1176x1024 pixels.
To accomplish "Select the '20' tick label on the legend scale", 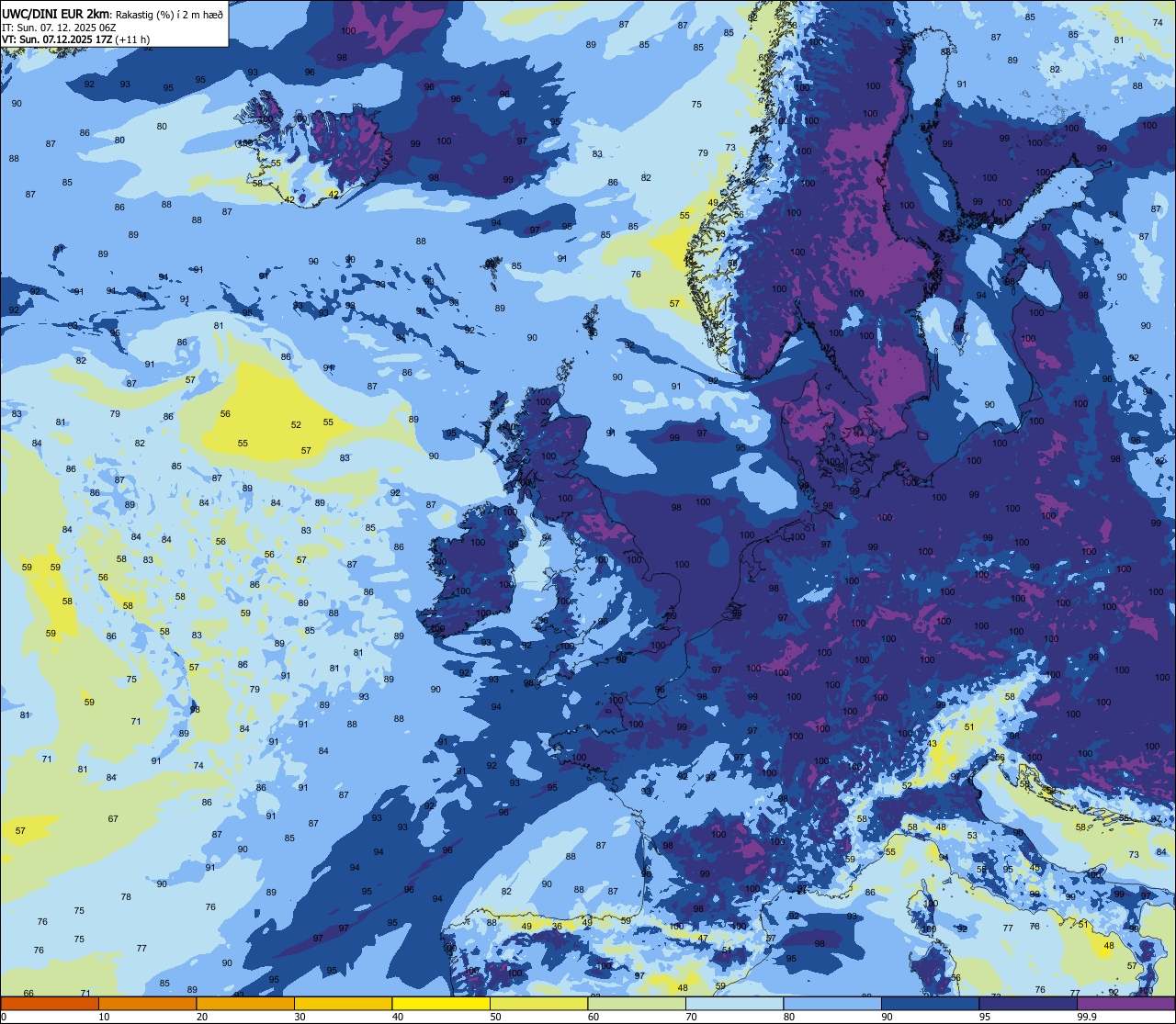I will point(202,1017).
